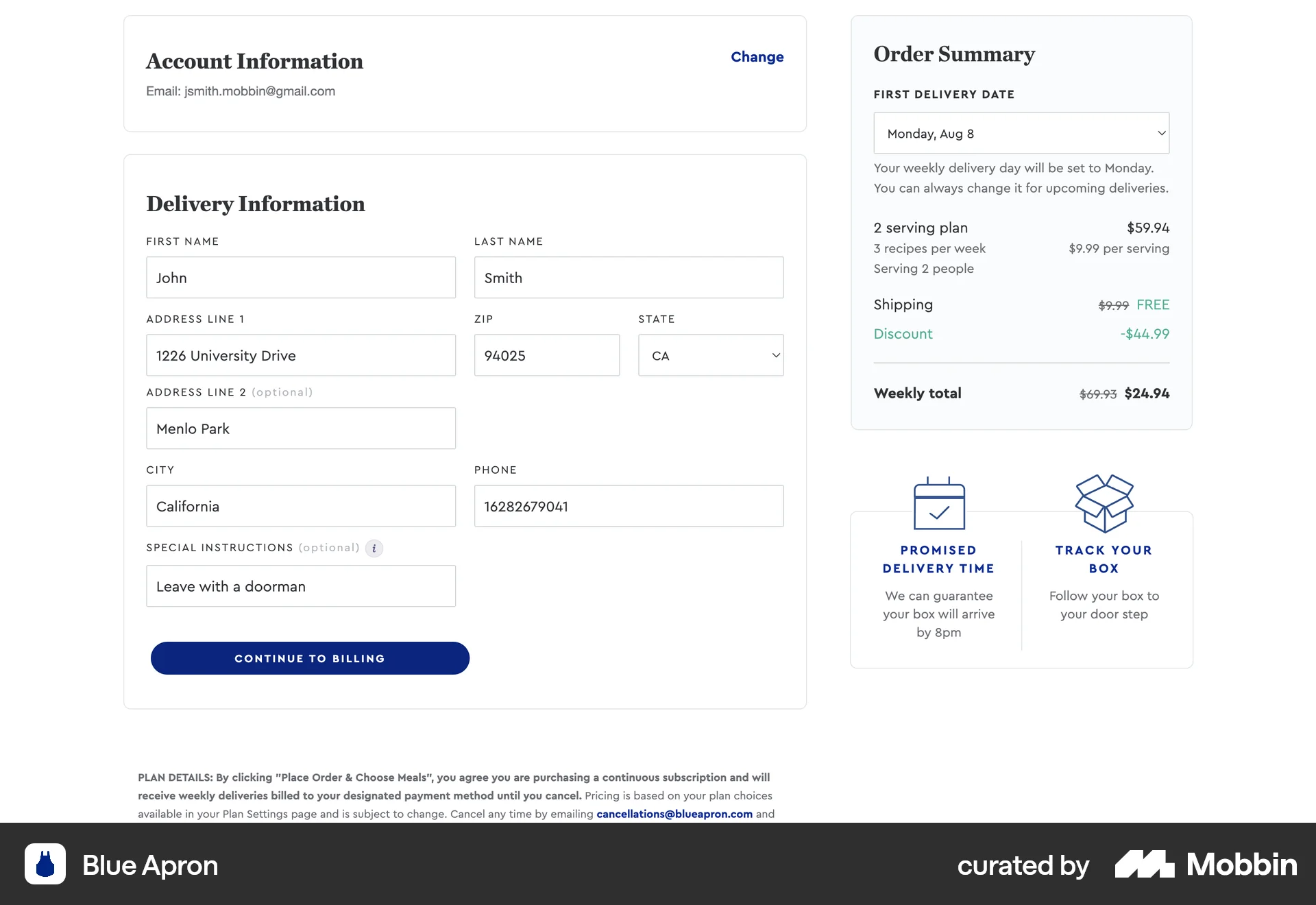The image size is (1316, 905).
Task: Click the Blue Apron apron symbol in the footer
Action: click(45, 865)
